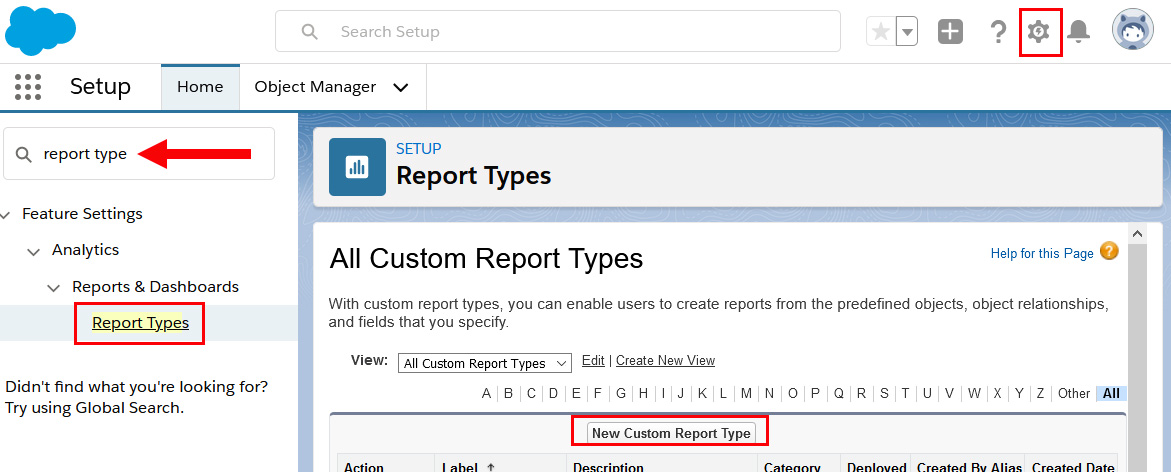Click the Favorites star icon
Image resolution: width=1171 pixels, height=472 pixels.
[x=880, y=32]
